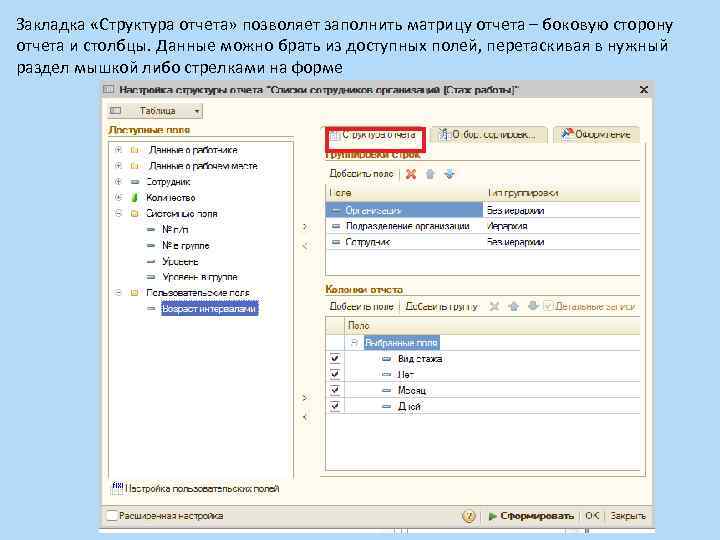
Task: Select Уровень system field
Action: pyautogui.click(x=180, y=261)
